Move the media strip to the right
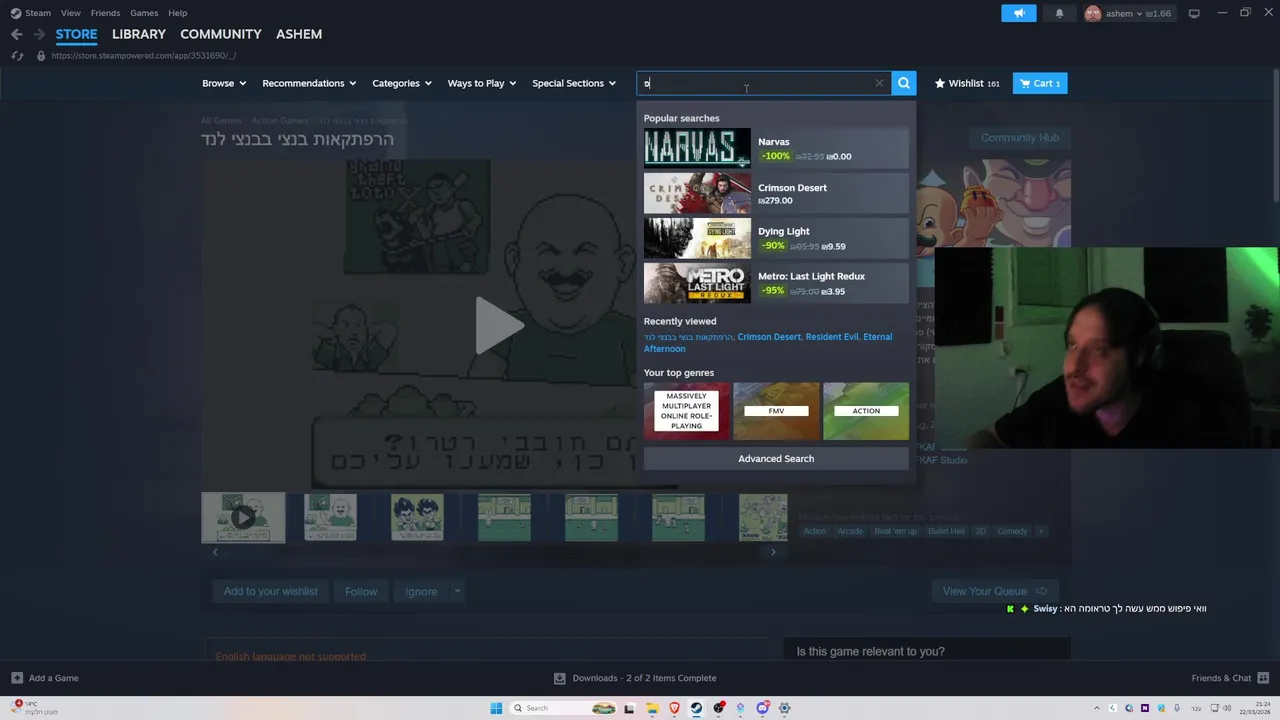This screenshot has height=720, width=1280. point(773,552)
